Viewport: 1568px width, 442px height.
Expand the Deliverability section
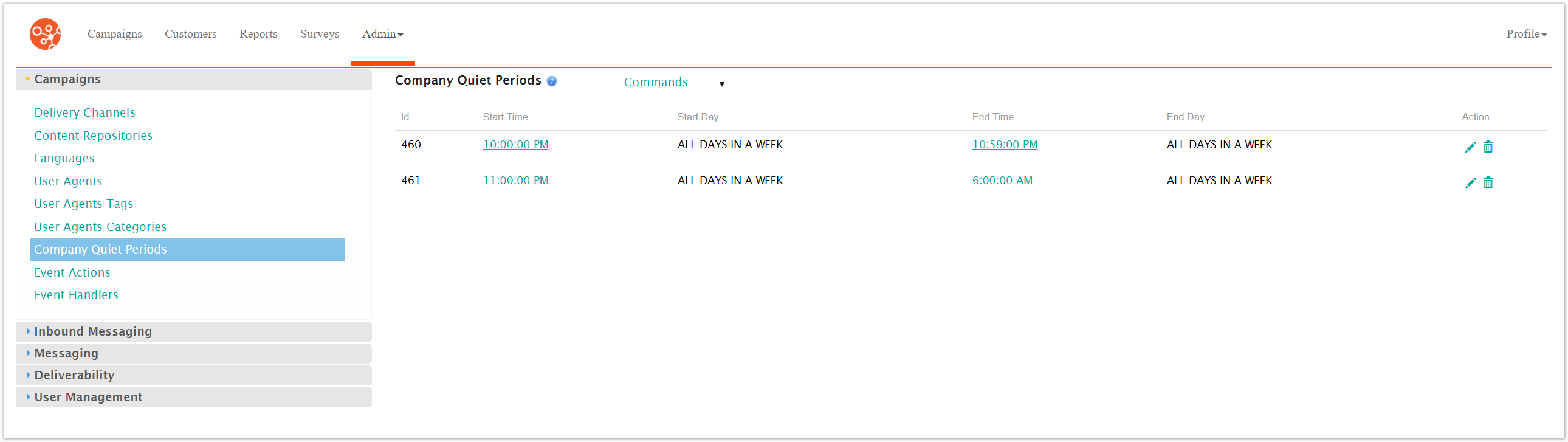[x=74, y=375]
